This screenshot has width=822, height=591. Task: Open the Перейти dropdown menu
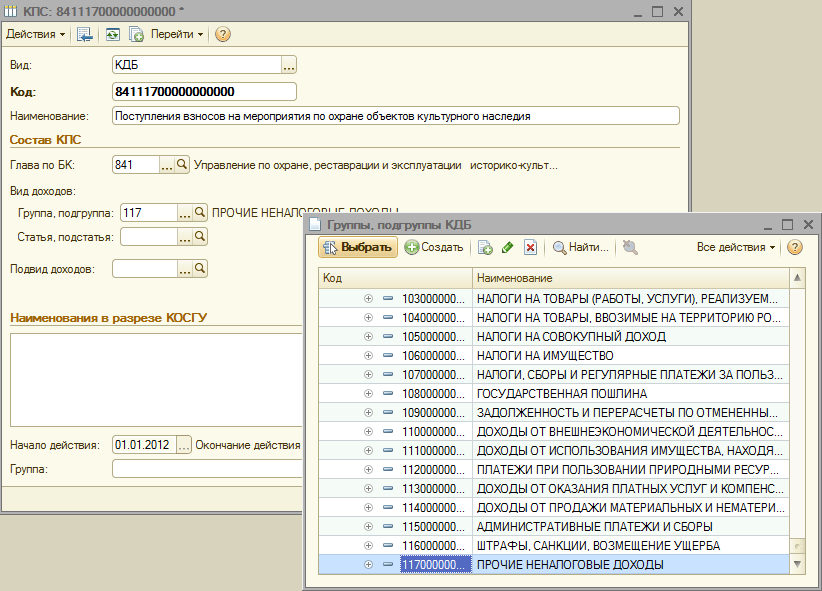177,34
